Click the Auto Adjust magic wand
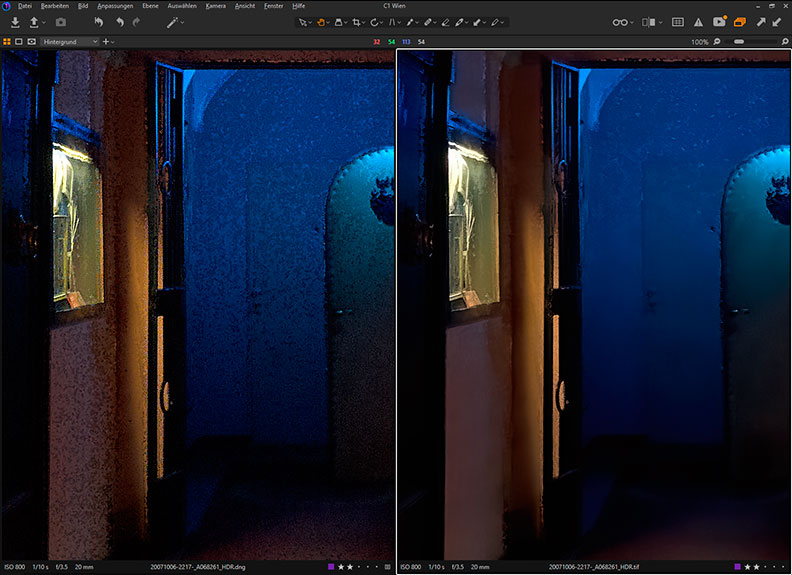This screenshot has width=792, height=575. [x=172, y=22]
